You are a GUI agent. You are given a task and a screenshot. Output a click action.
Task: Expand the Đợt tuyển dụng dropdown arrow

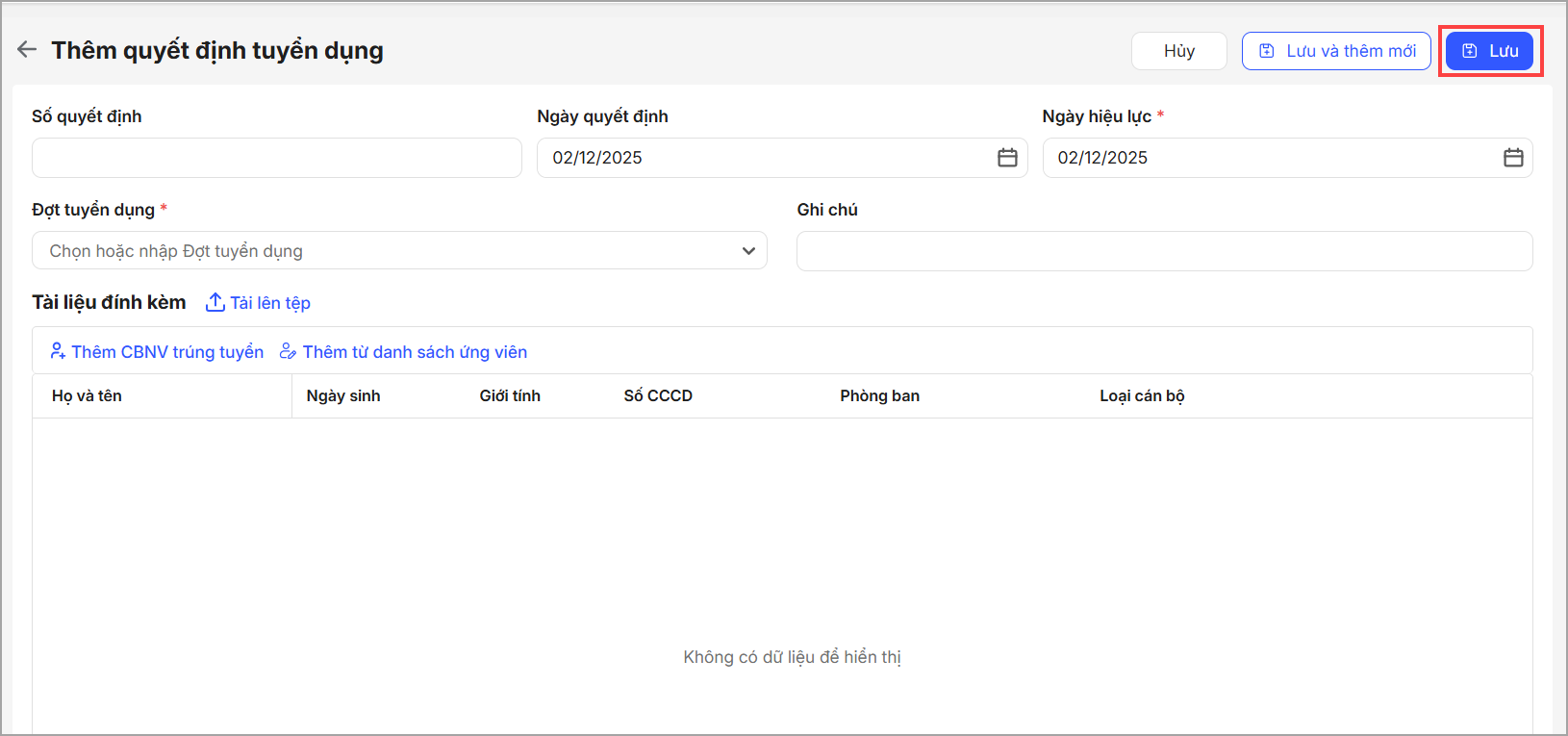point(748,251)
